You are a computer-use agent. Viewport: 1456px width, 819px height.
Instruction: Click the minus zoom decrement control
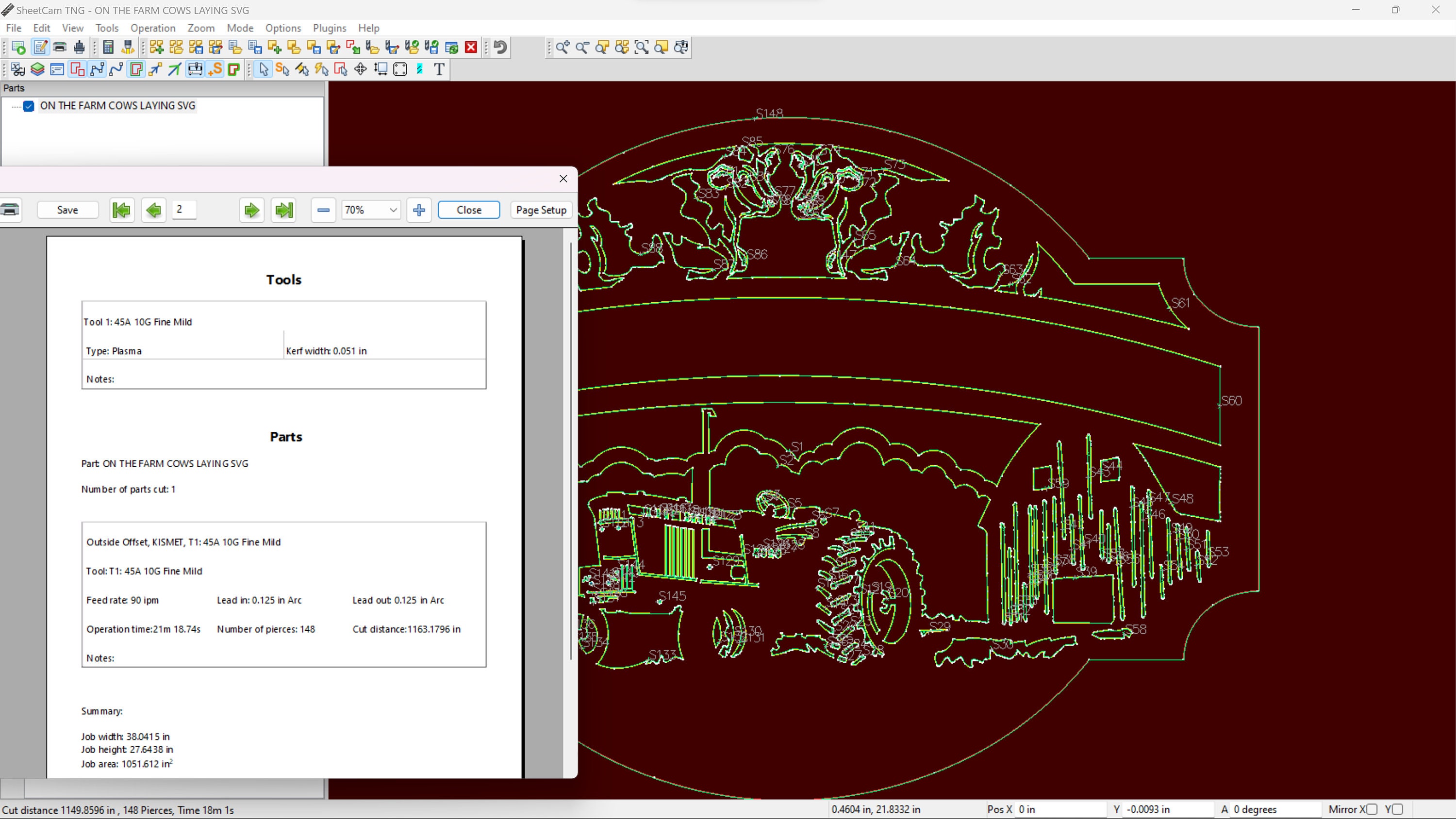point(323,210)
